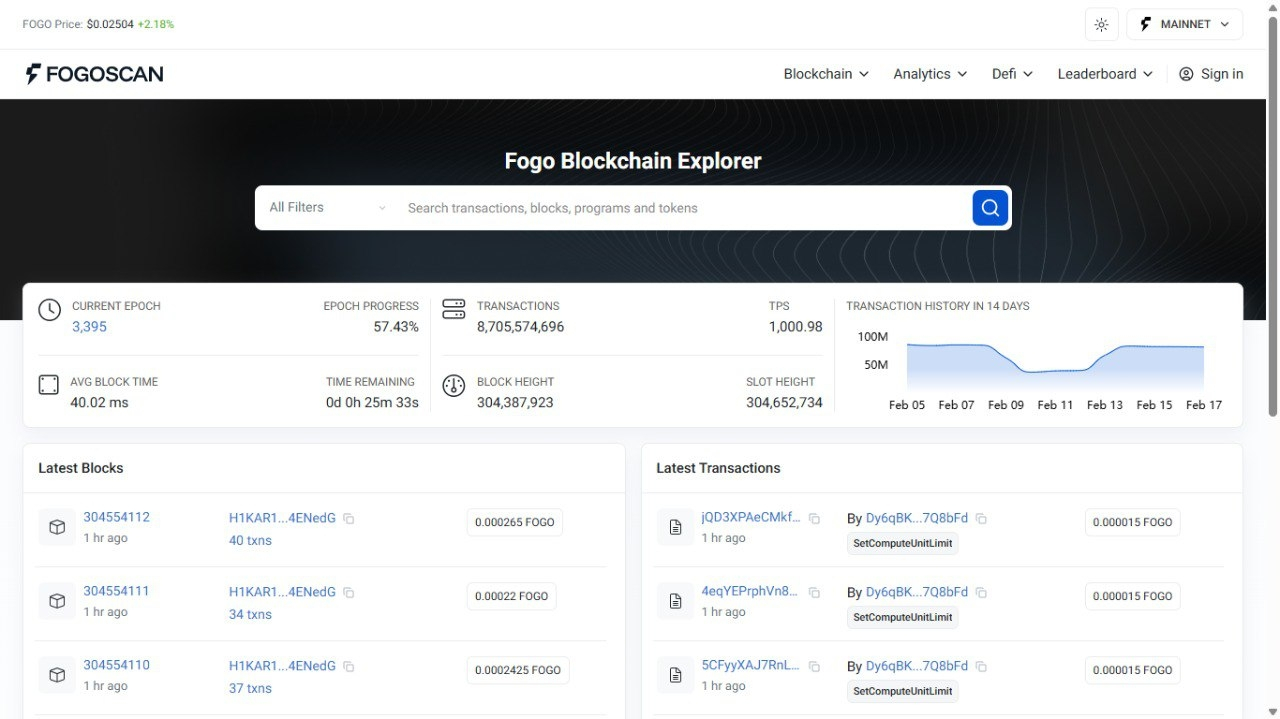The height and width of the screenshot is (719, 1280).
Task: Open the 40 txns link for block 304554112
Action: [250, 541]
